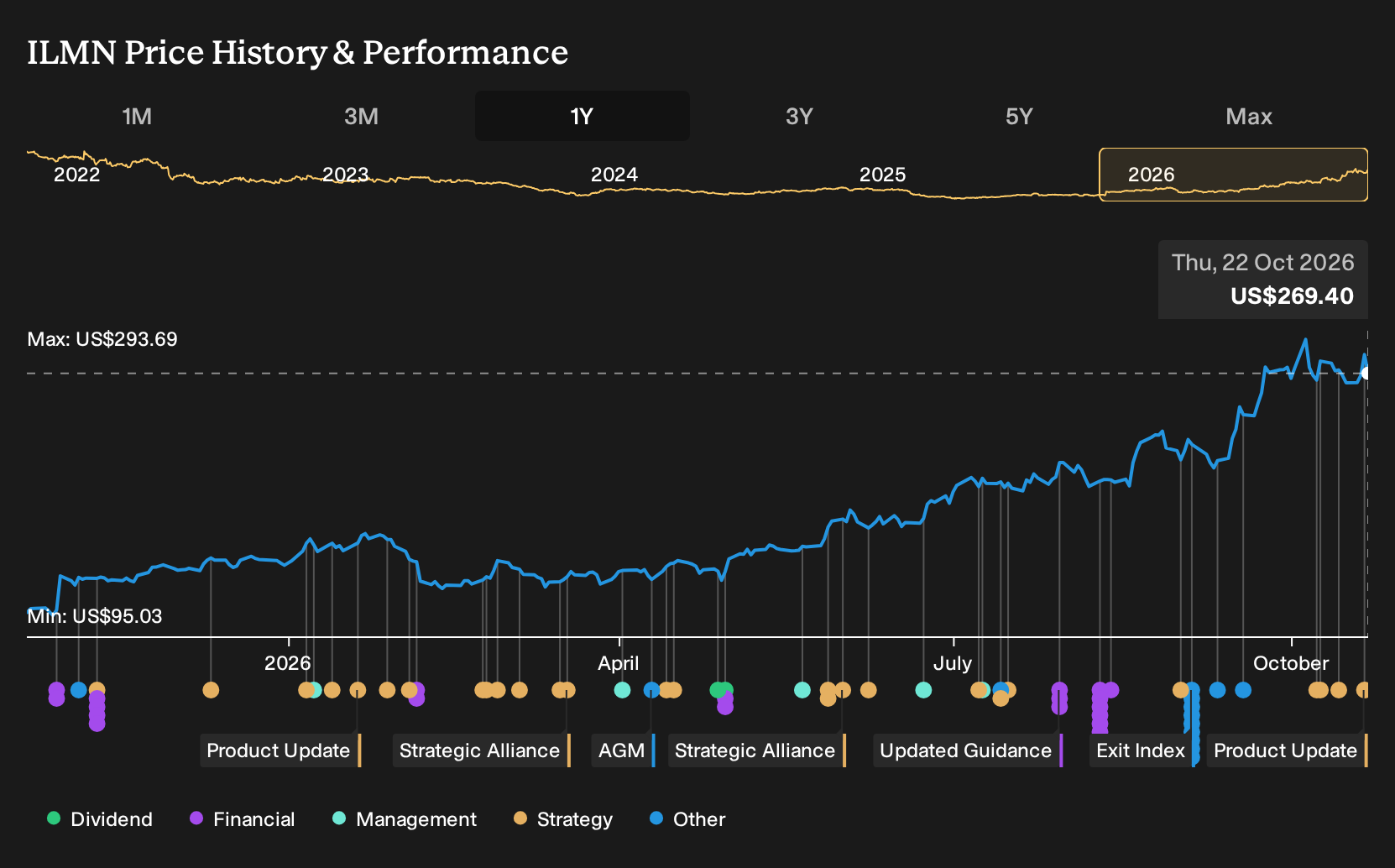Screen dimensions: 1395x868
Task: Select the Max range tab
Action: coord(1249,116)
